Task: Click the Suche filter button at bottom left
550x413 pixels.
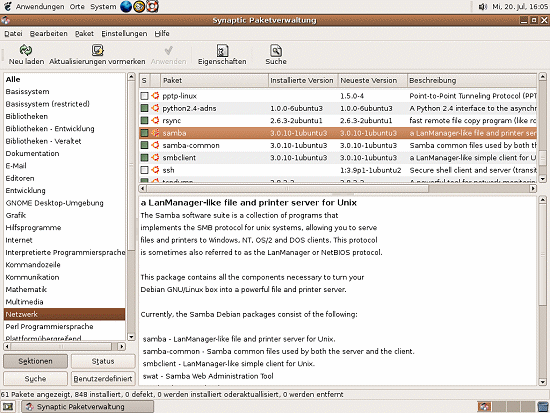Action: tap(35, 379)
